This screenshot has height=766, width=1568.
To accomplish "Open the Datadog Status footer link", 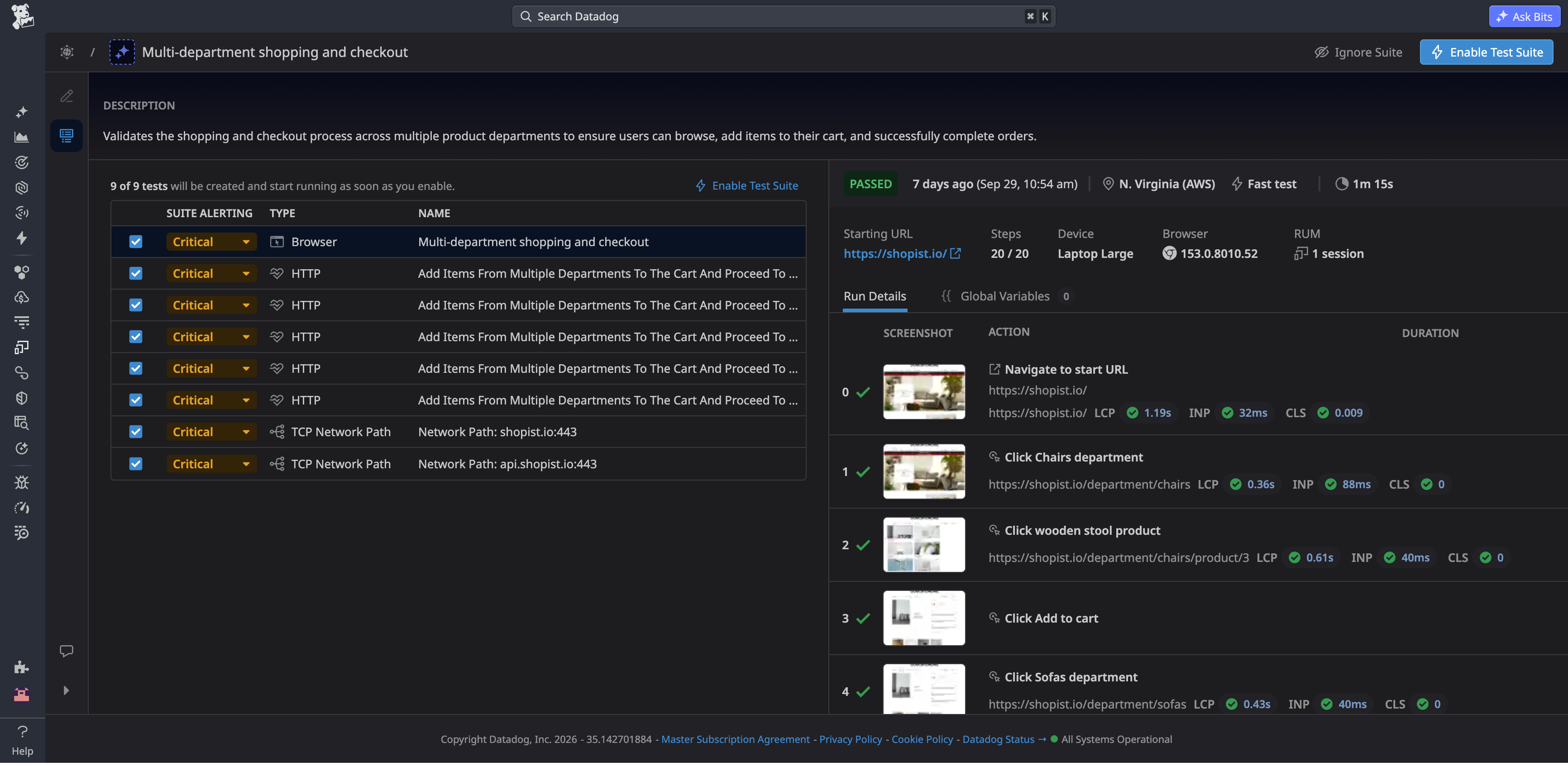I will click(x=1005, y=741).
